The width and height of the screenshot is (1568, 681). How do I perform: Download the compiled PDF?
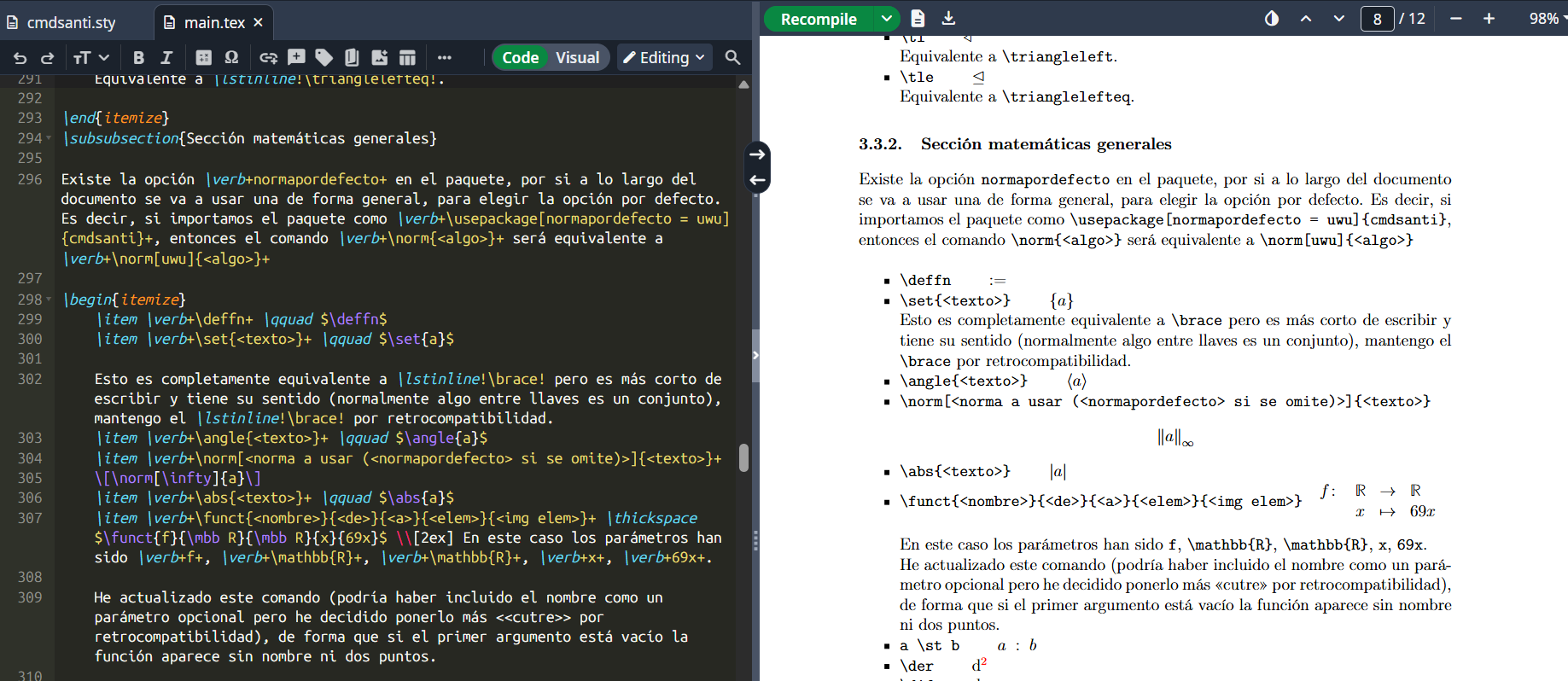pyautogui.click(x=948, y=18)
